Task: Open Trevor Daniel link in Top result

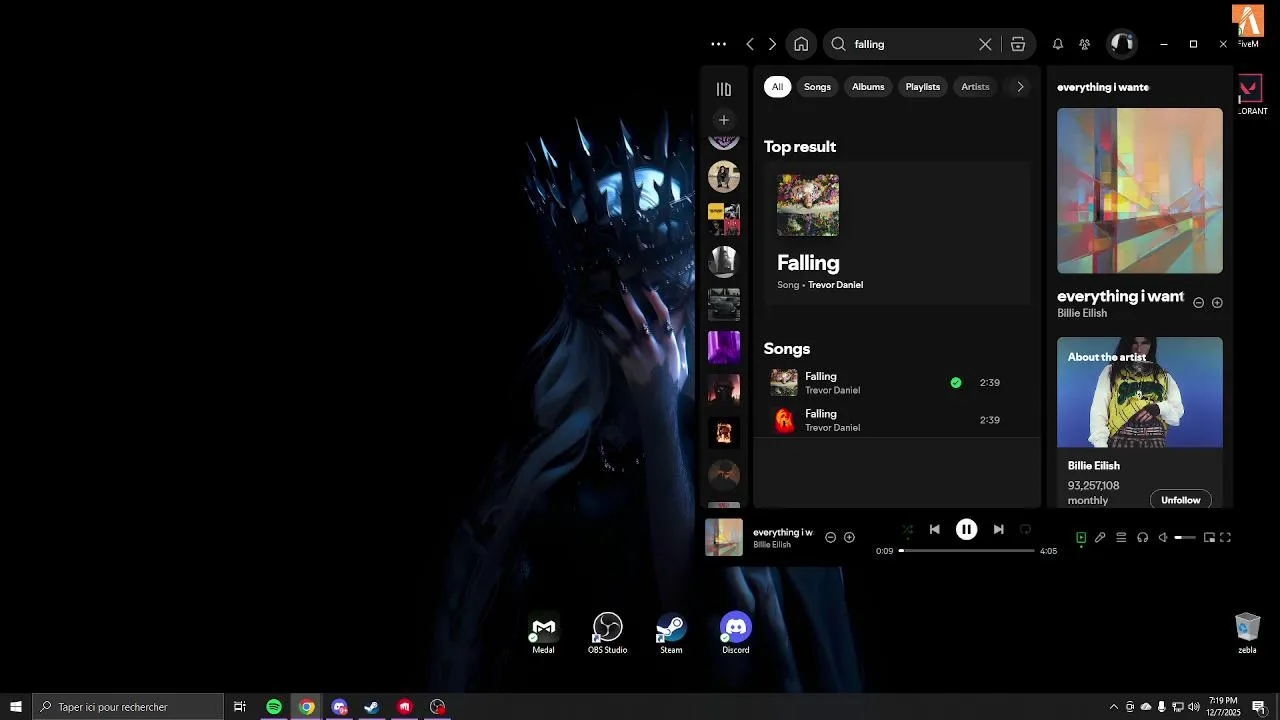Action: pyautogui.click(x=835, y=285)
